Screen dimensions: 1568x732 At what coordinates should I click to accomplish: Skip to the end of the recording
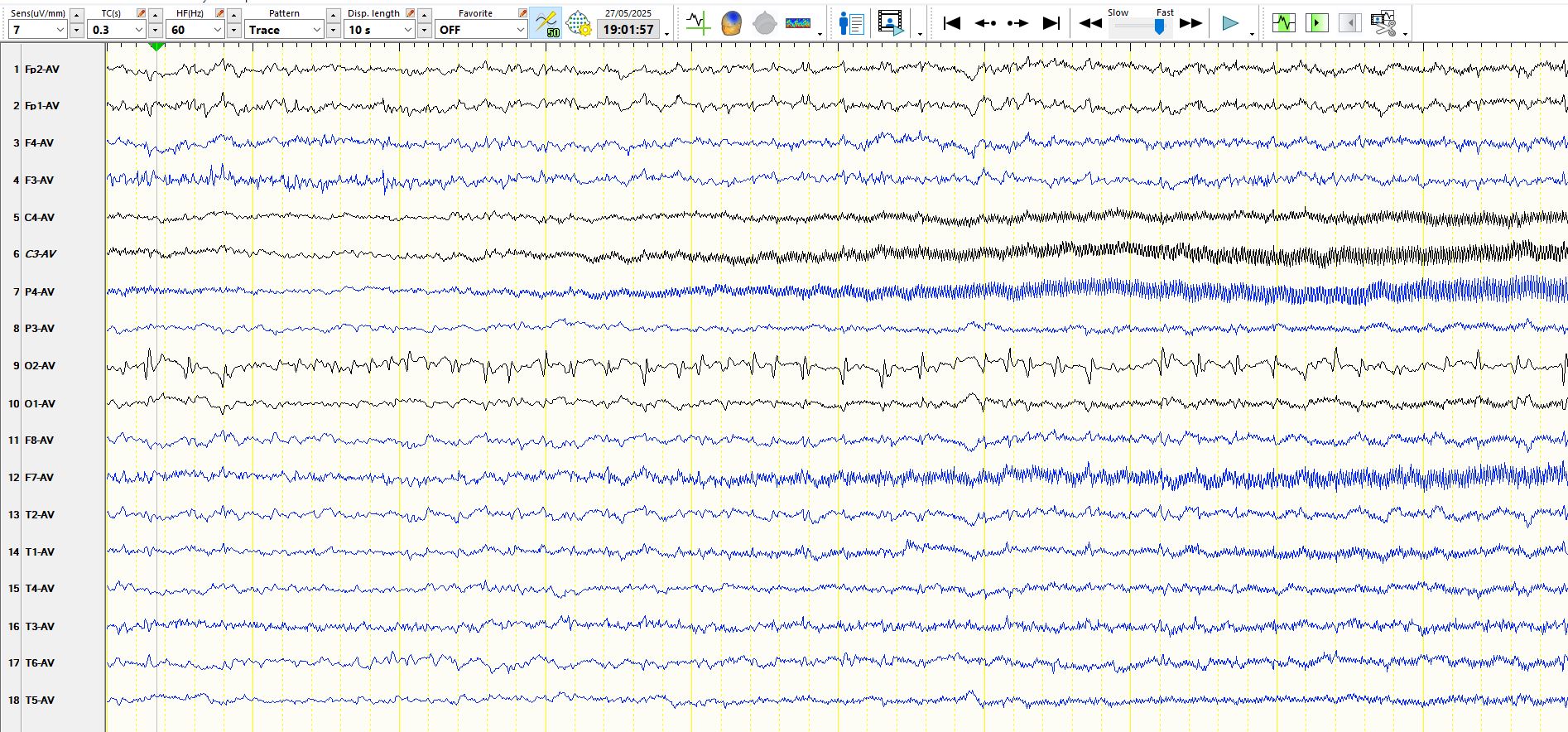(1051, 23)
